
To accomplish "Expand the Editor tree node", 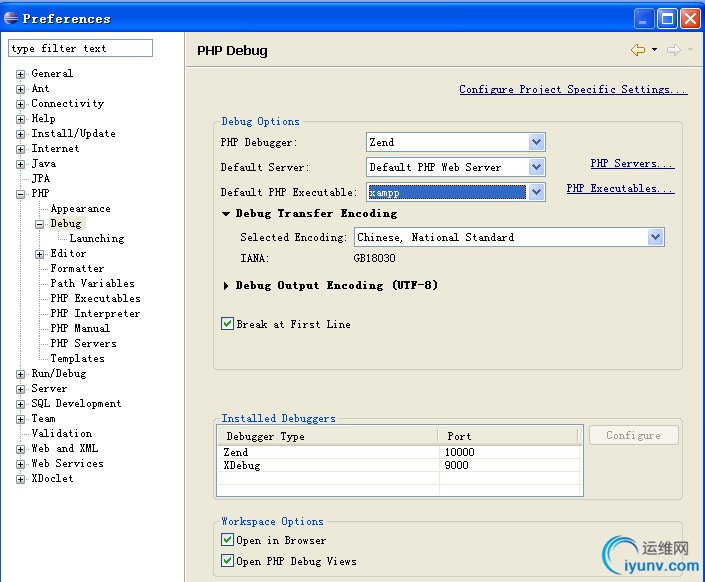I will pos(40,254).
